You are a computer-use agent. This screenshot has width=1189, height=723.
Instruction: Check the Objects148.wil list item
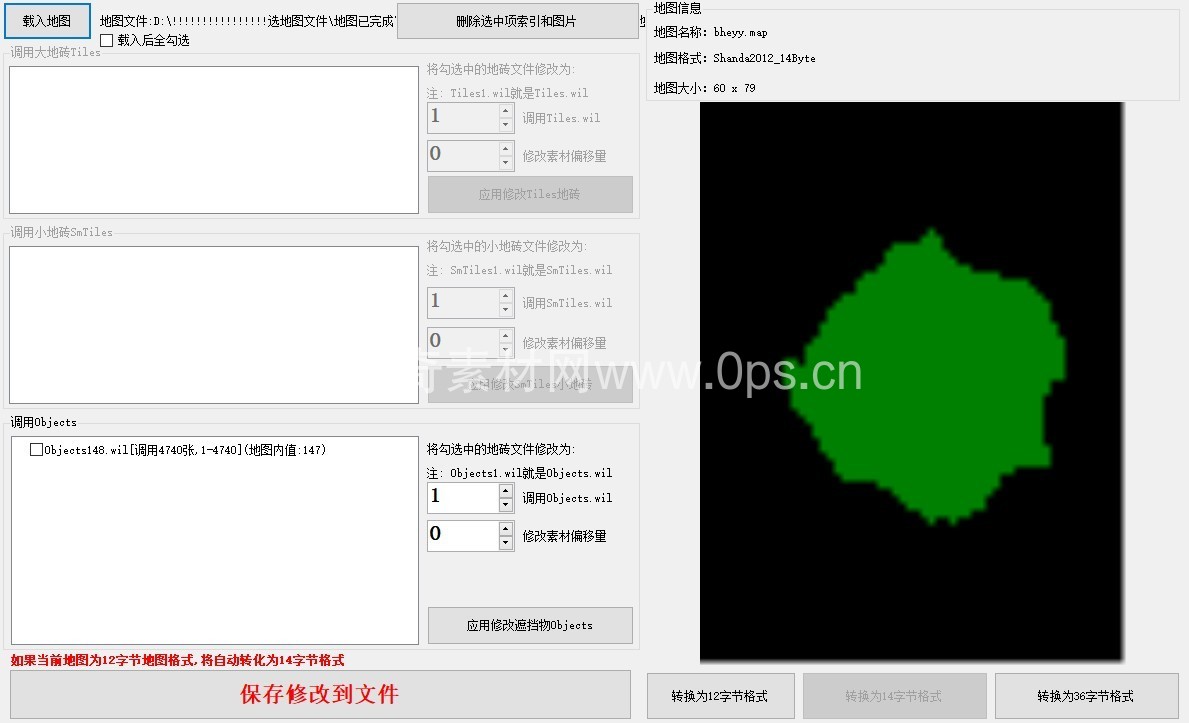point(36,450)
